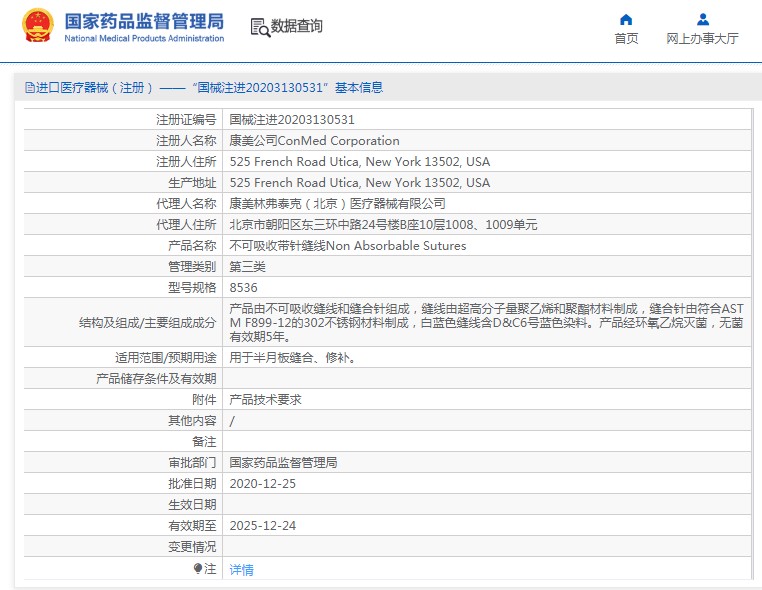Image resolution: width=762 pixels, height=590 pixels.
Task: Click product name Non Absorbable Sutures
Action: coord(347,245)
